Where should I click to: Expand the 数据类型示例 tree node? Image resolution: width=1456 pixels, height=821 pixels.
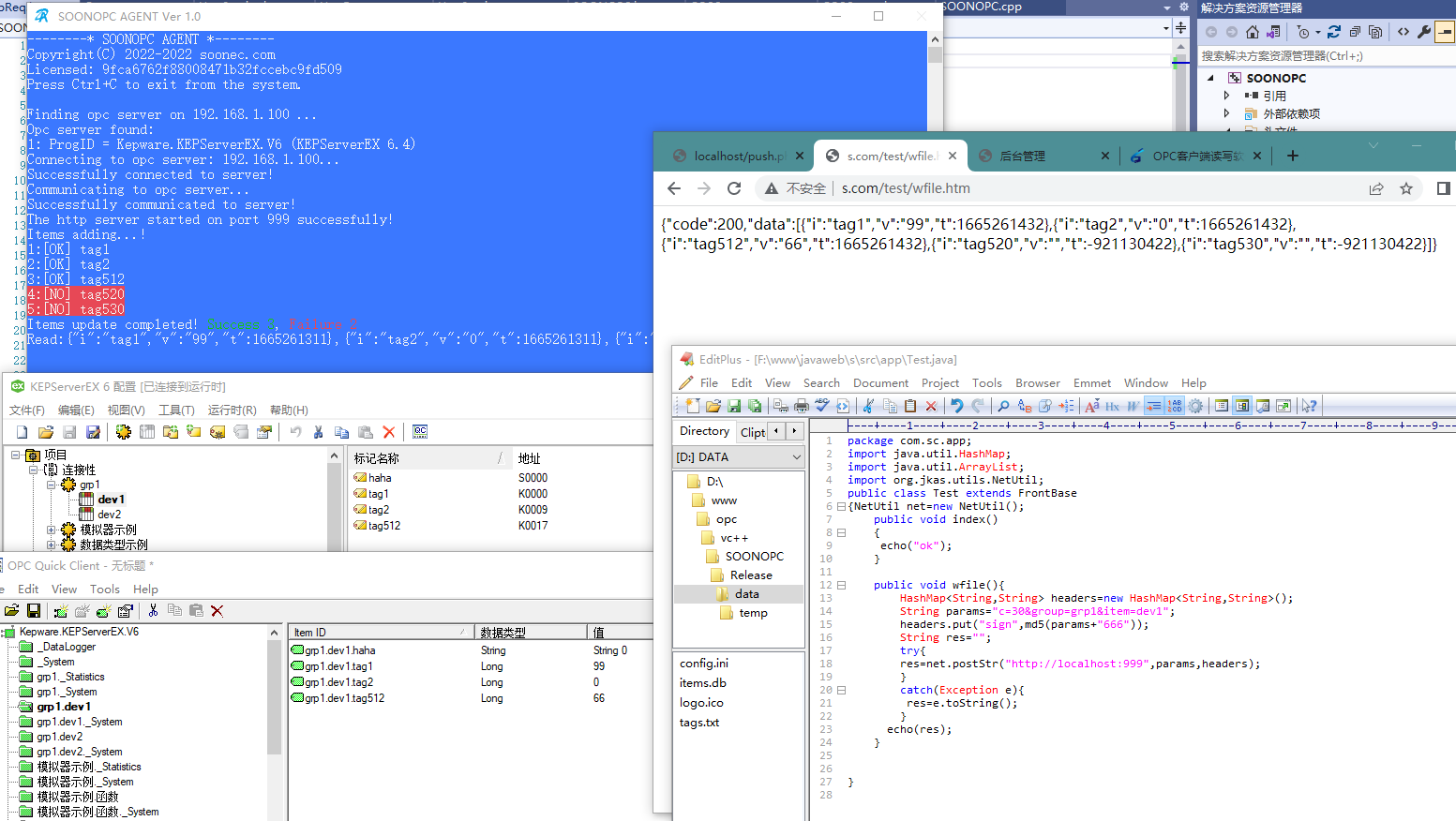tap(52, 545)
